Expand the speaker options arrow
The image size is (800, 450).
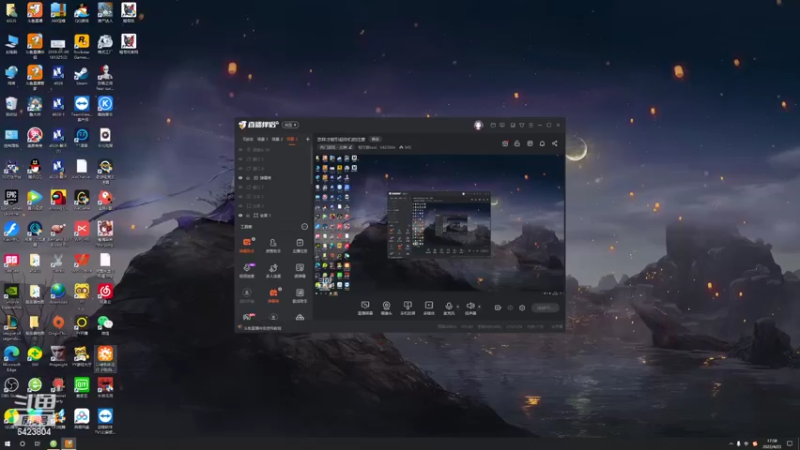pos(479,307)
